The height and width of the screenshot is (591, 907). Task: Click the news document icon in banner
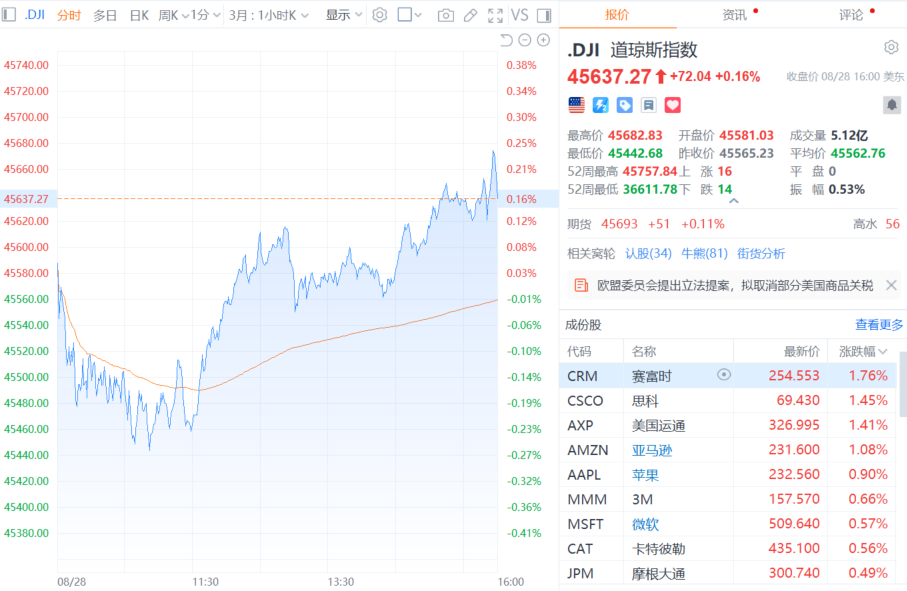(581, 285)
